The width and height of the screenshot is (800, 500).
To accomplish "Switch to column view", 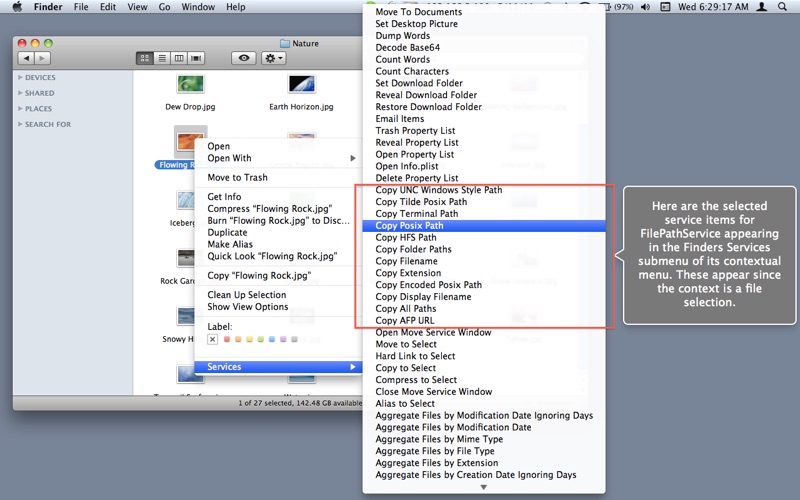I will pos(179,58).
